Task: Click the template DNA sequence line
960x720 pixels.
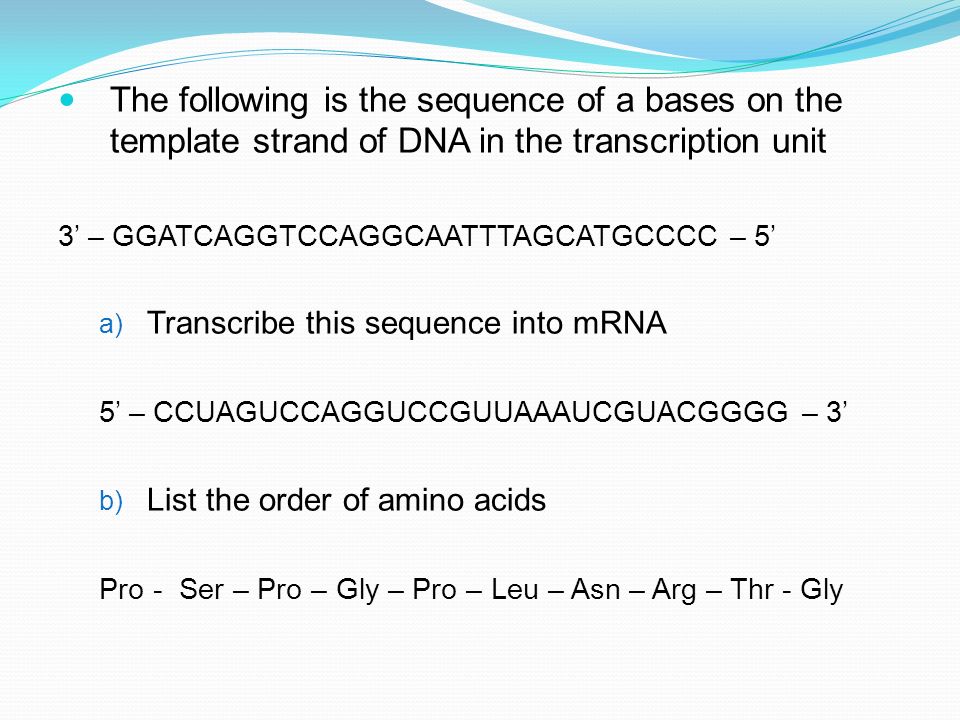Action: 416,236
